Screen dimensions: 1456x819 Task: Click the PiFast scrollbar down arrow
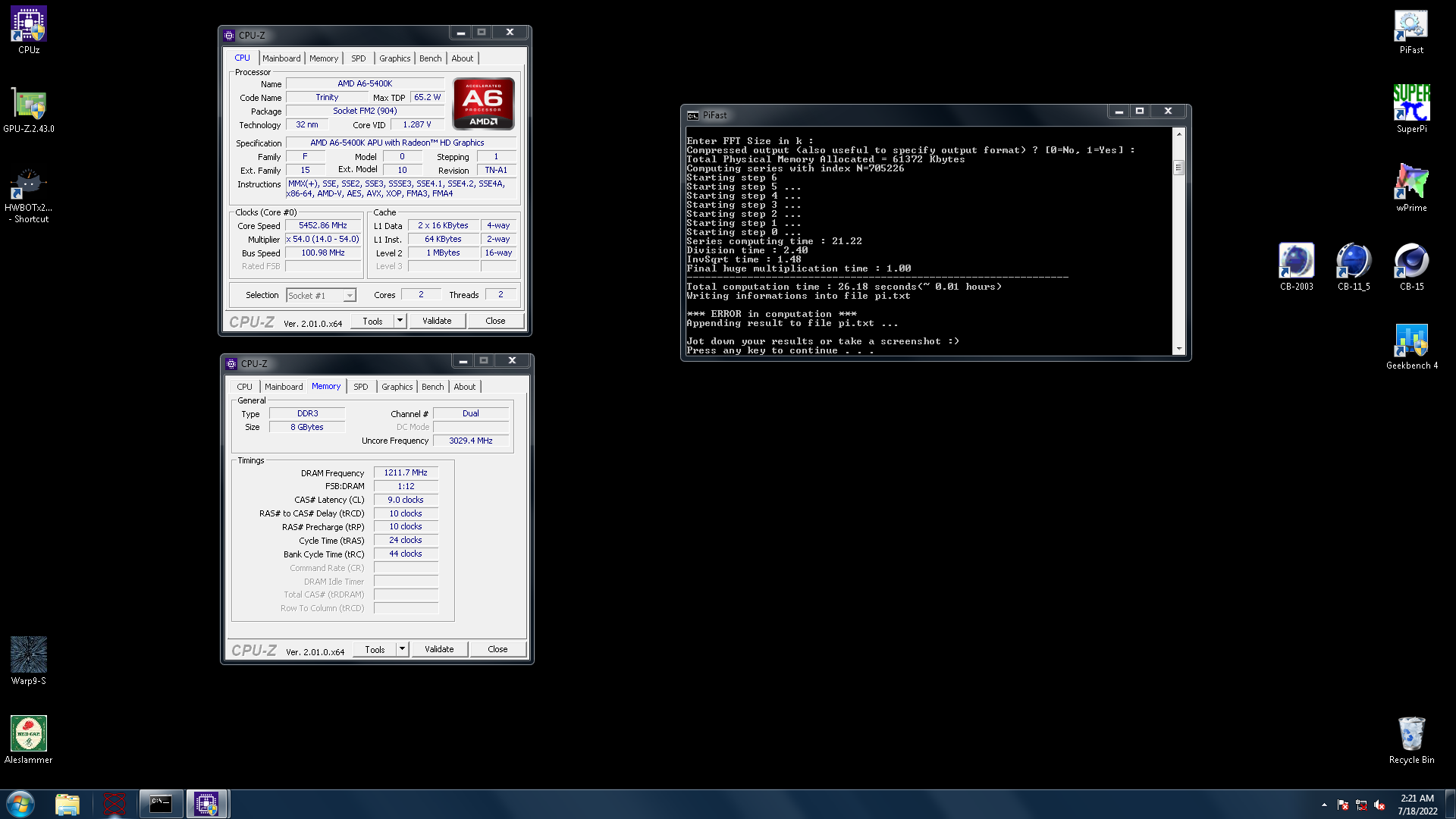click(1178, 349)
